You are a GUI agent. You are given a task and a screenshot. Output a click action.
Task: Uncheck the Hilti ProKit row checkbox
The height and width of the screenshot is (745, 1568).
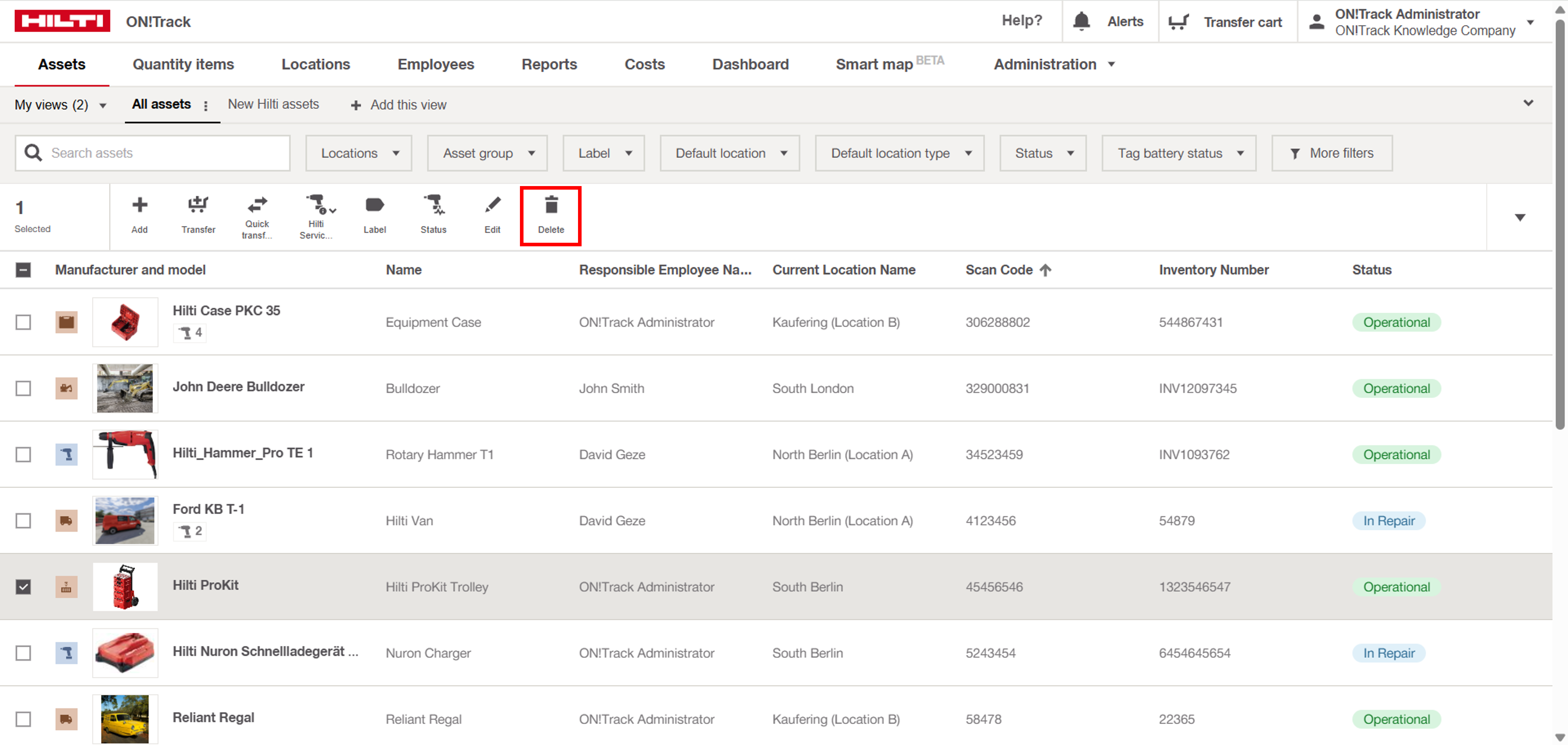(23, 587)
